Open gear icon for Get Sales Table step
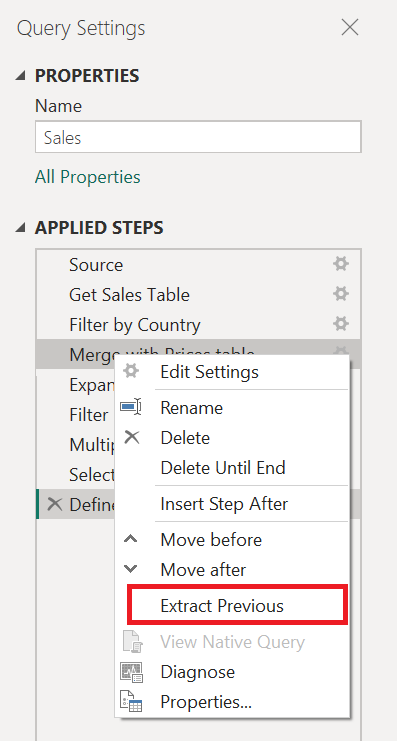 [340, 294]
